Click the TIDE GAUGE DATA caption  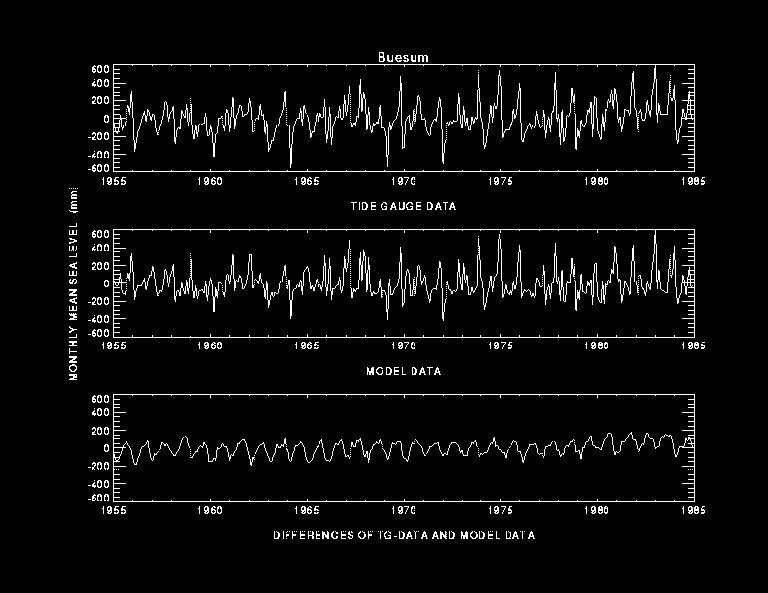pos(403,206)
